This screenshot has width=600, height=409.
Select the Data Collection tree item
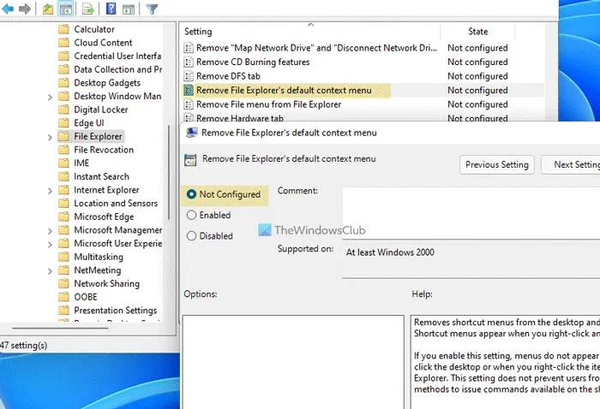coord(118,69)
